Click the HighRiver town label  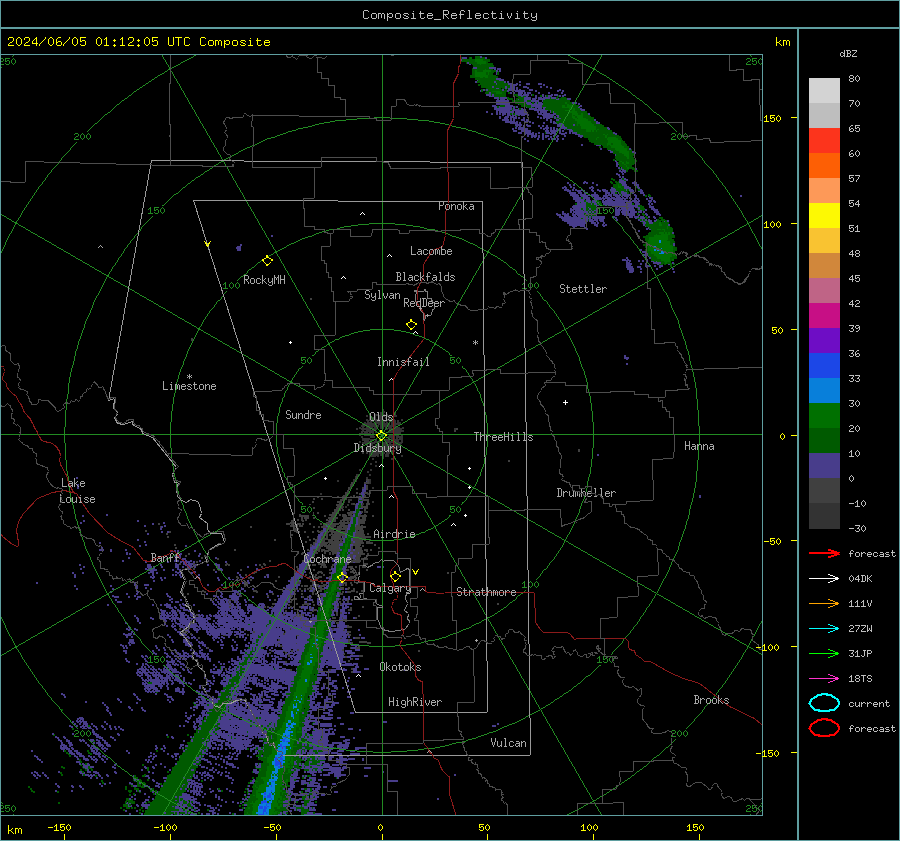click(x=415, y=702)
